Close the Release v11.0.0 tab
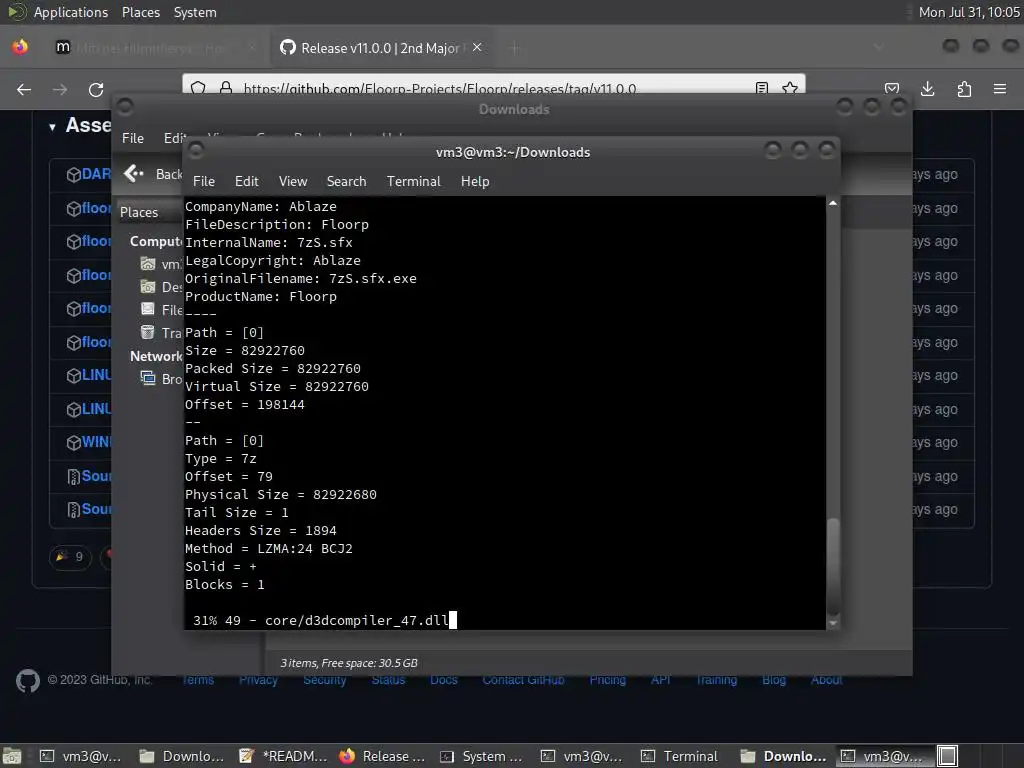The image size is (1024, 768). coord(477,47)
